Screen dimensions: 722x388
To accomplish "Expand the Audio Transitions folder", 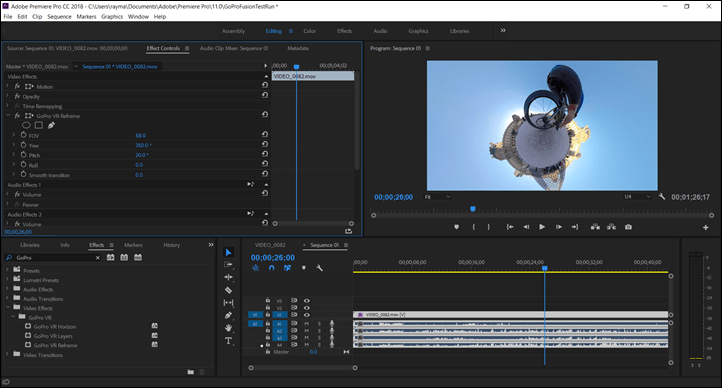I will click(7, 298).
